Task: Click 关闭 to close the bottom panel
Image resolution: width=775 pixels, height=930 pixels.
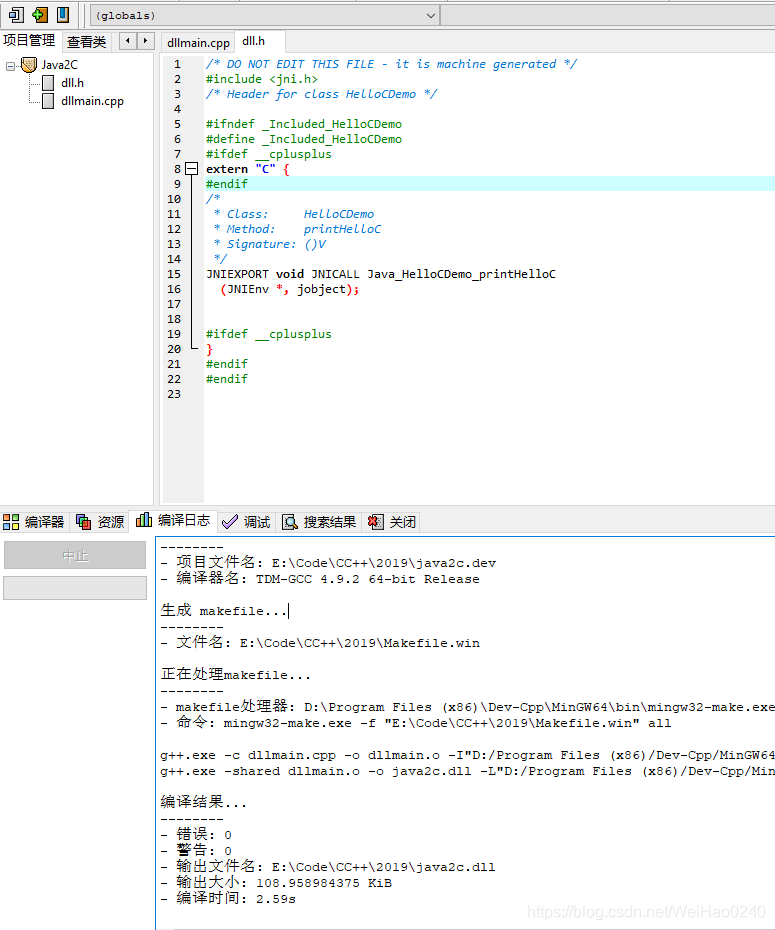Action: tap(392, 522)
